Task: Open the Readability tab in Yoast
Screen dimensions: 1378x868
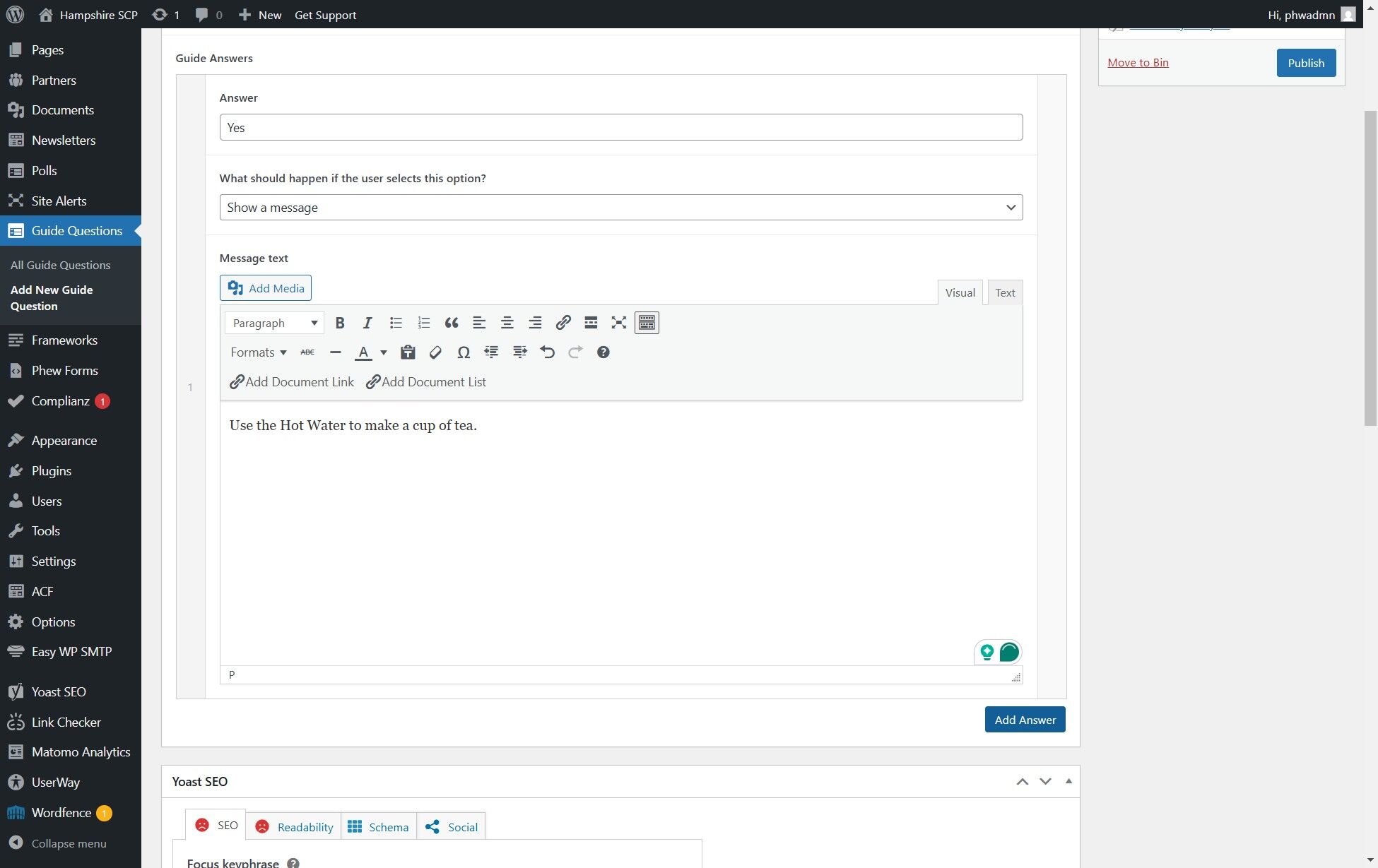Action: click(294, 826)
